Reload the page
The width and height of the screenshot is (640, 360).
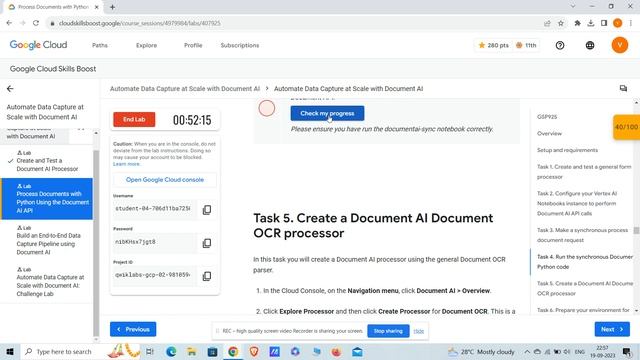pyautogui.click(x=36, y=23)
